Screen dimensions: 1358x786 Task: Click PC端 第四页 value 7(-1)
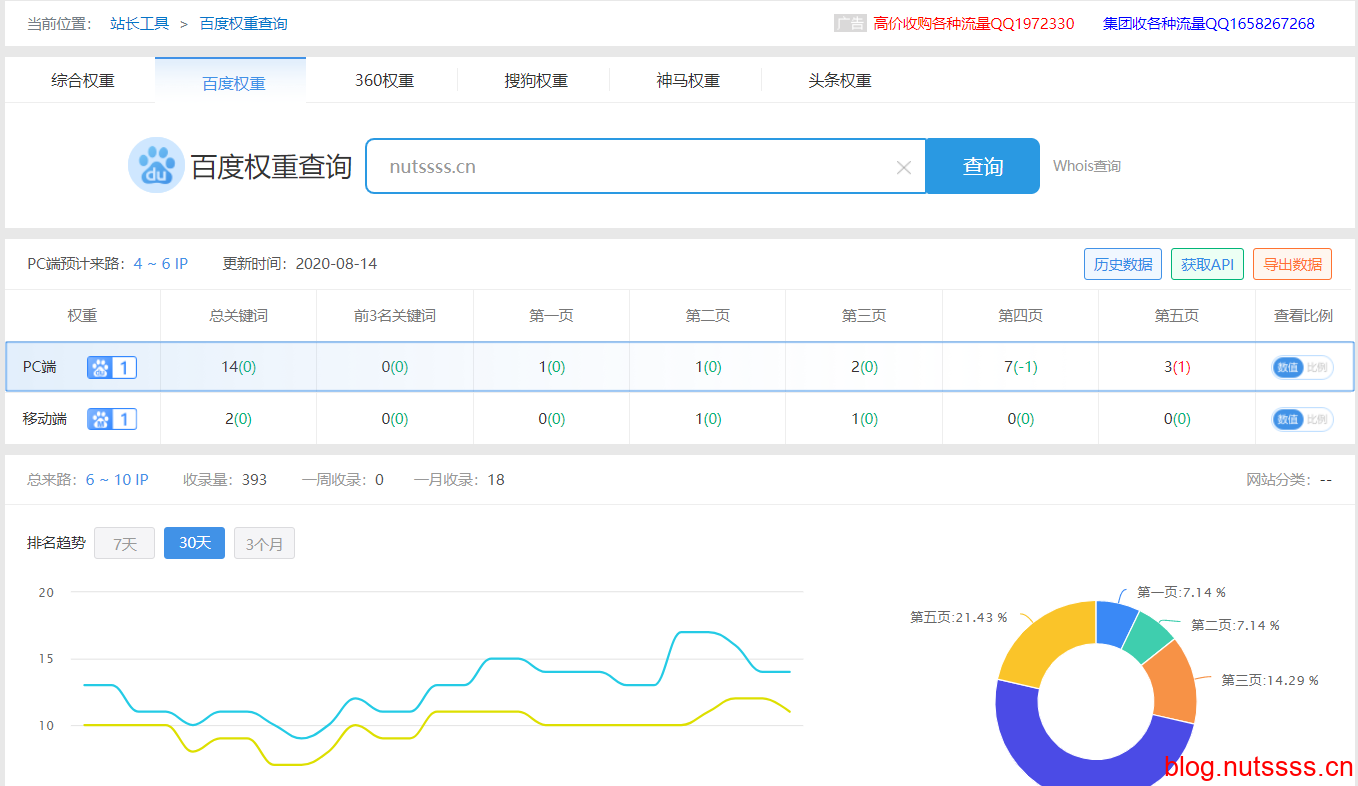[1021, 367]
